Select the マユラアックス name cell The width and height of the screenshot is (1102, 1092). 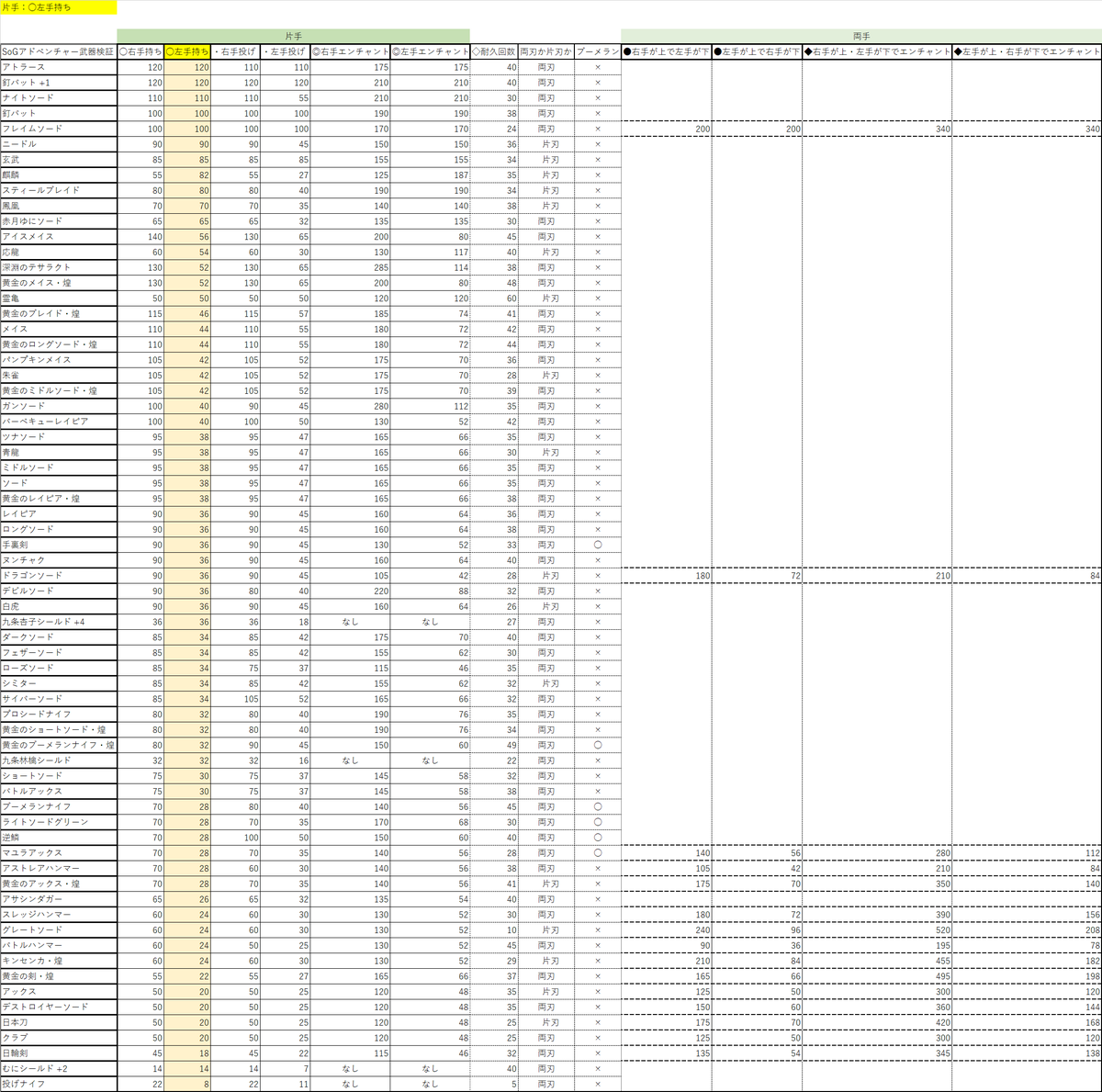coord(59,853)
